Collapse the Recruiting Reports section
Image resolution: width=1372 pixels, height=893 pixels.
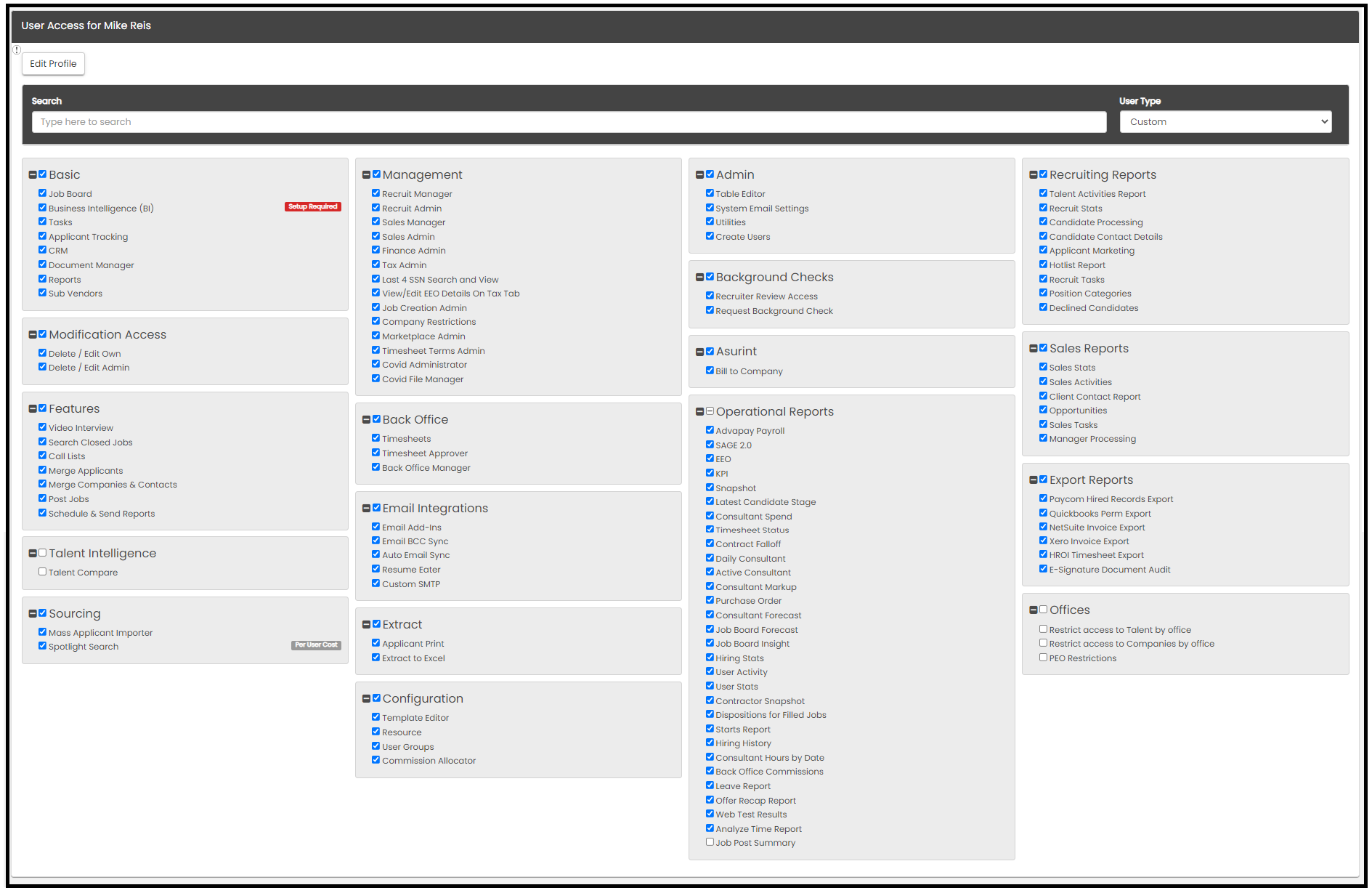pos(1034,175)
